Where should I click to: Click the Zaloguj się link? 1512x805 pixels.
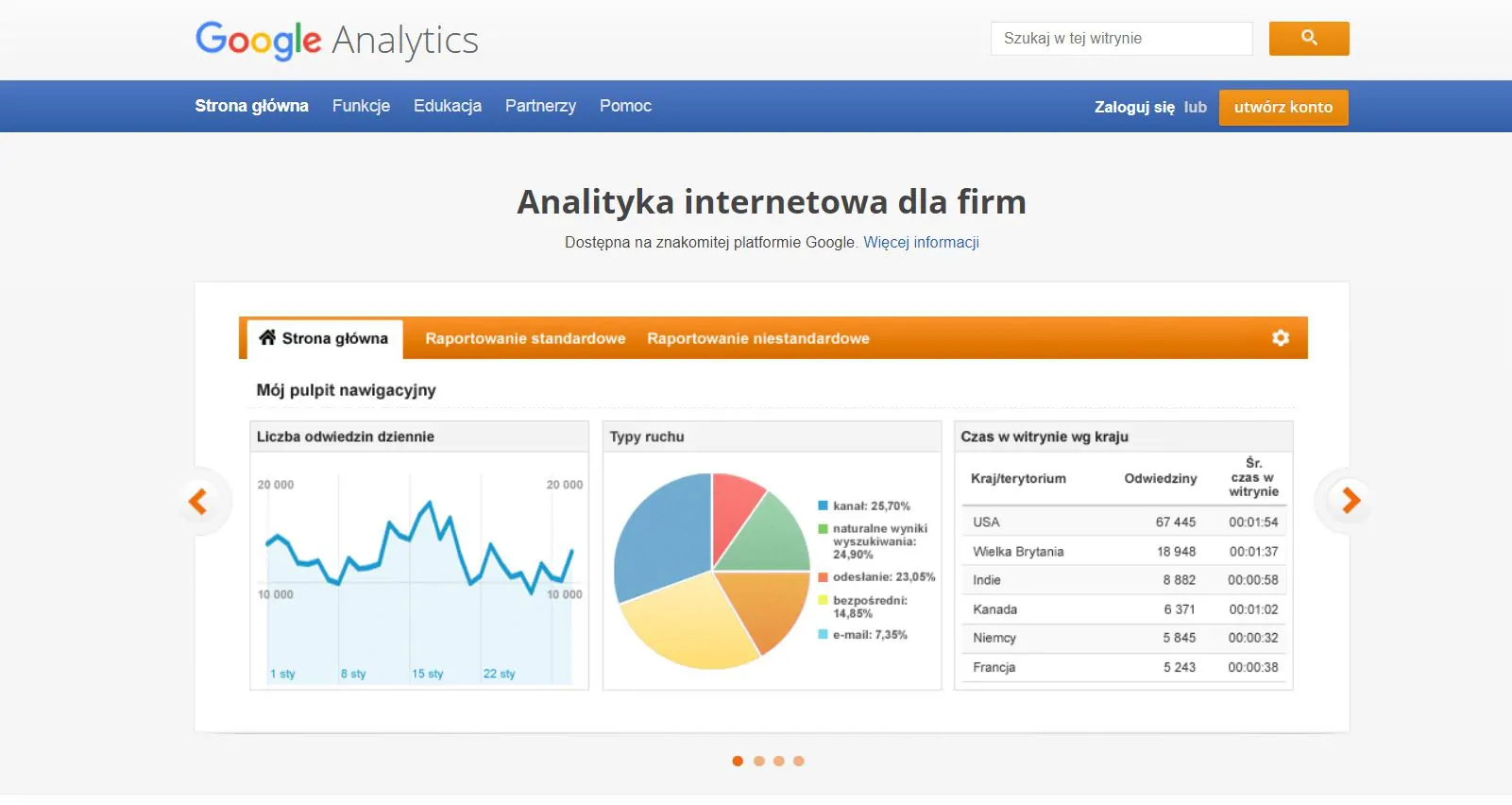[x=1134, y=108]
